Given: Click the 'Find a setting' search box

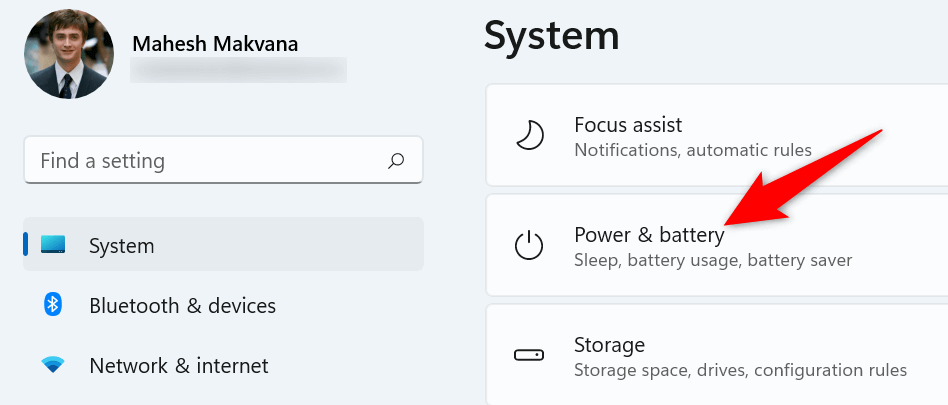Looking at the screenshot, I should pyautogui.click(x=200, y=161).
